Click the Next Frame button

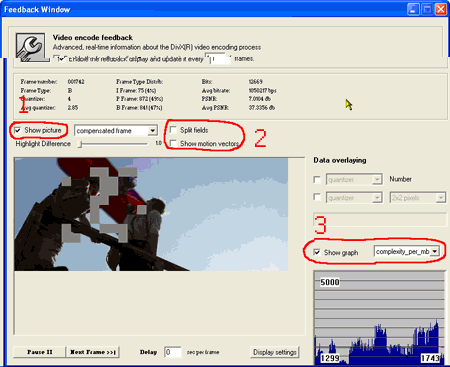tap(93, 352)
